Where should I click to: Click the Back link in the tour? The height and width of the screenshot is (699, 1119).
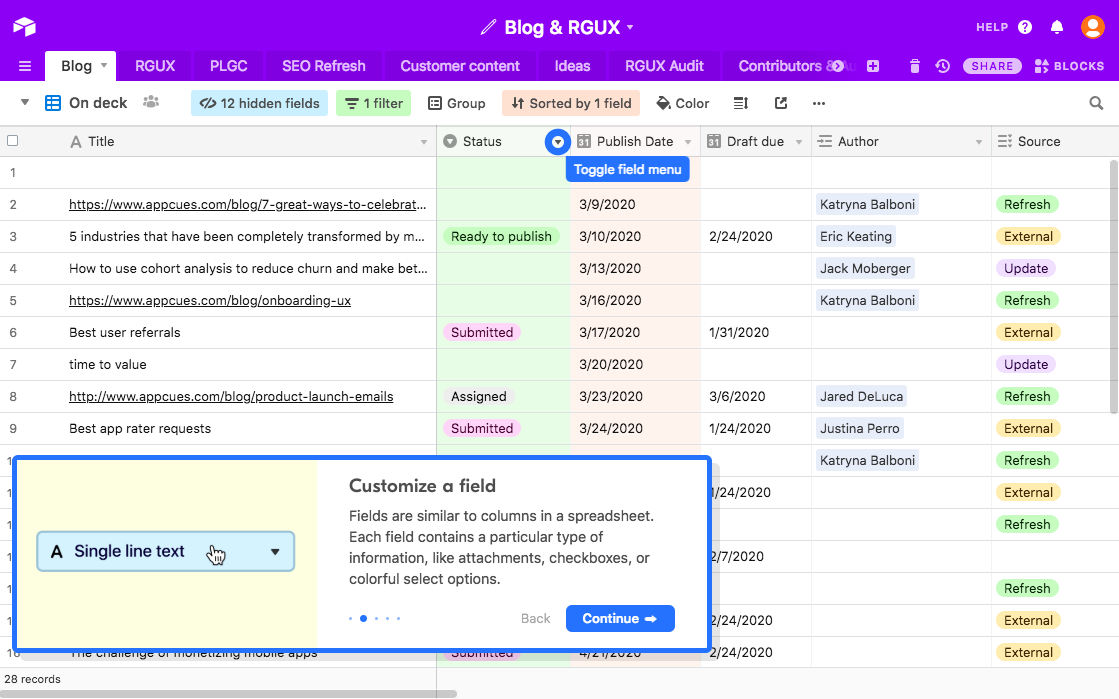pos(535,618)
